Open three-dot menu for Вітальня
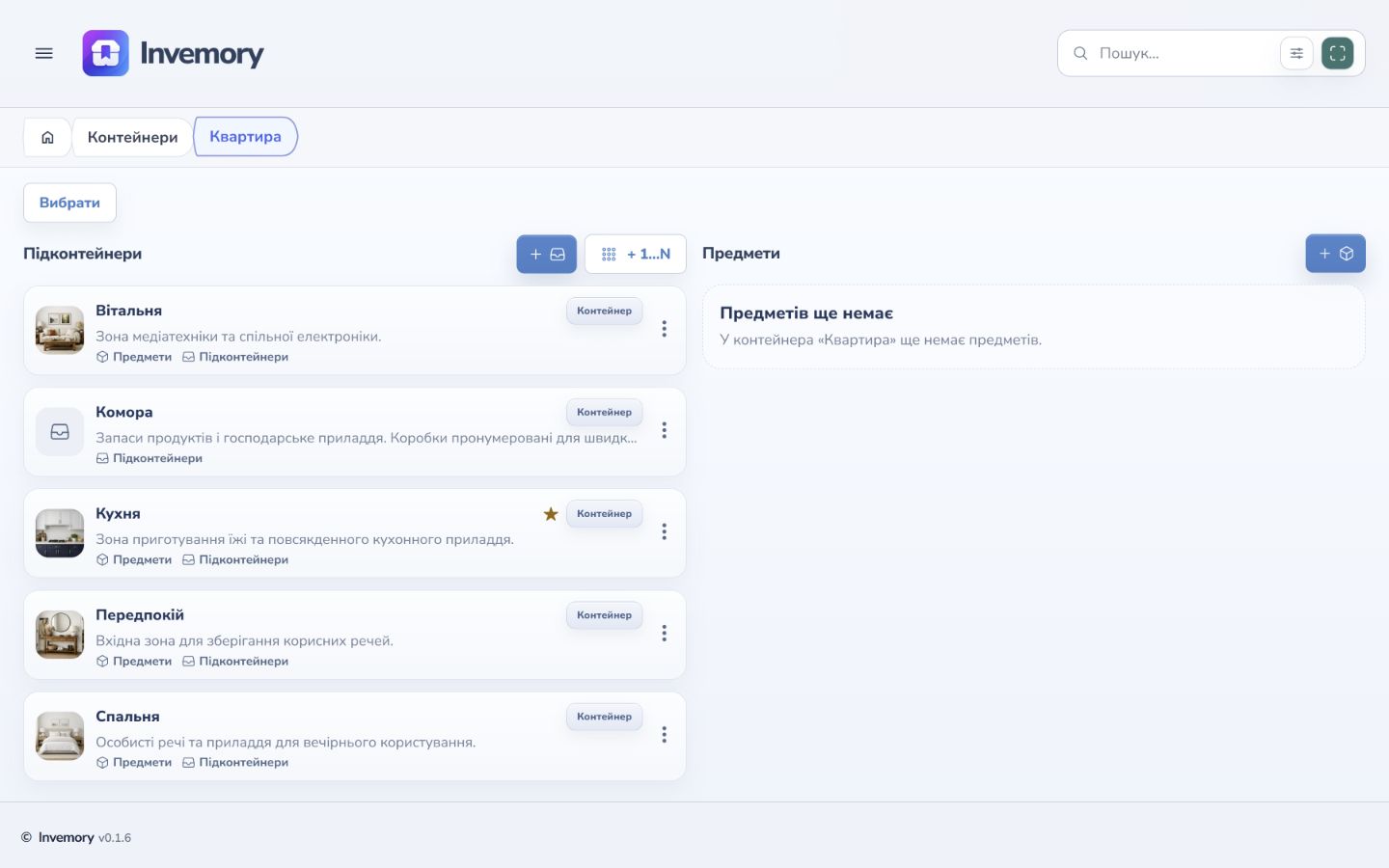Image resolution: width=1389 pixels, height=868 pixels. pyautogui.click(x=664, y=329)
